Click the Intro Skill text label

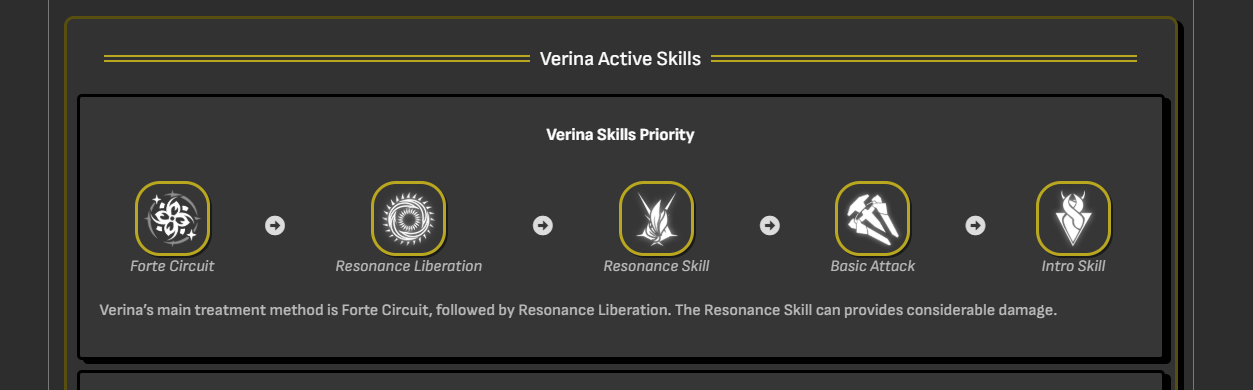pos(1073,266)
